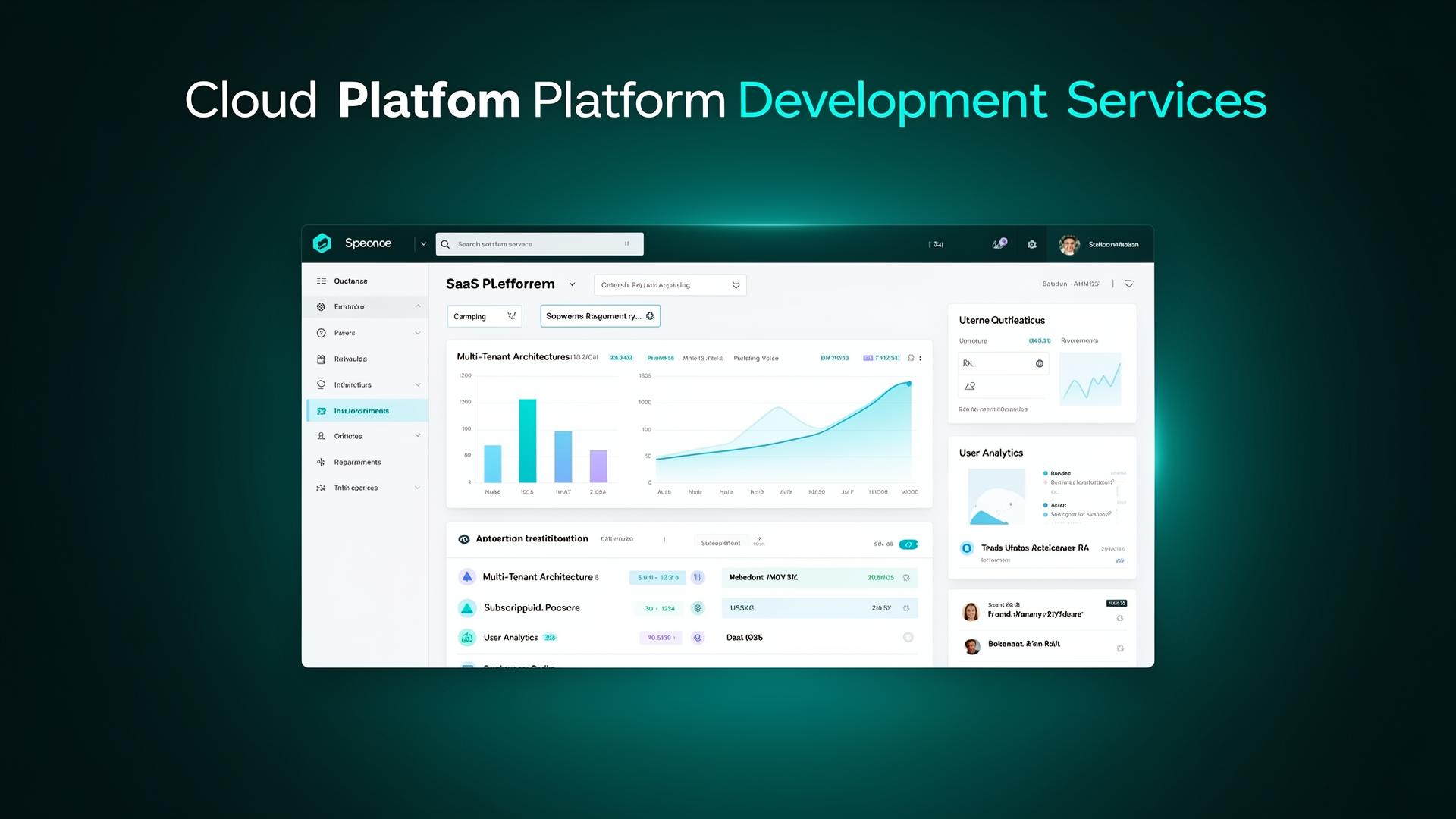This screenshot has height=819, width=1456.
Task: Click the Sopwems Ragement button
Action: [601, 316]
